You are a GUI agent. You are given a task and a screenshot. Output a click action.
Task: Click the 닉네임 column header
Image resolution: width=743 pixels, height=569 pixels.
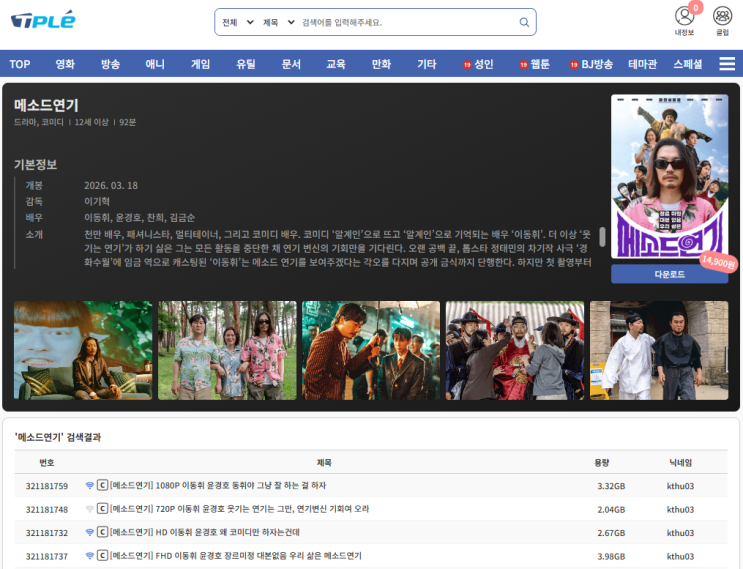pyautogui.click(x=680, y=462)
